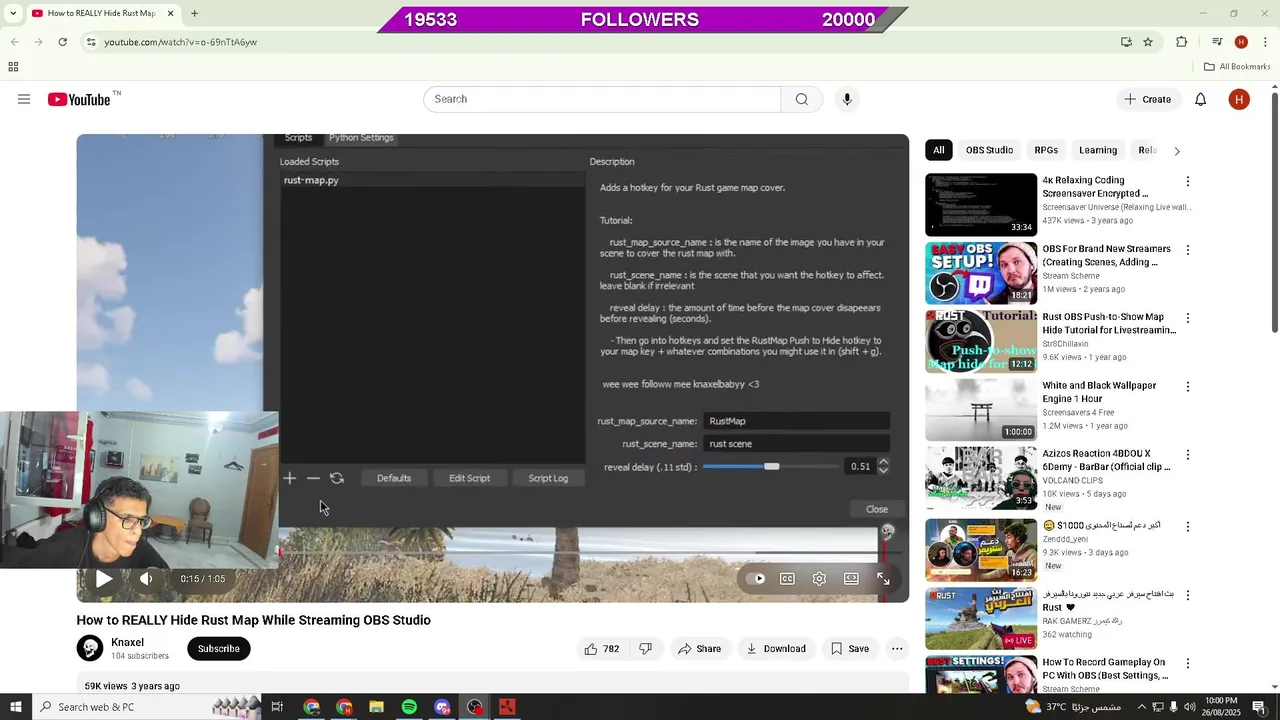Open browser media controls icon
Viewport: 1280px width, 720px height.
point(1217,42)
